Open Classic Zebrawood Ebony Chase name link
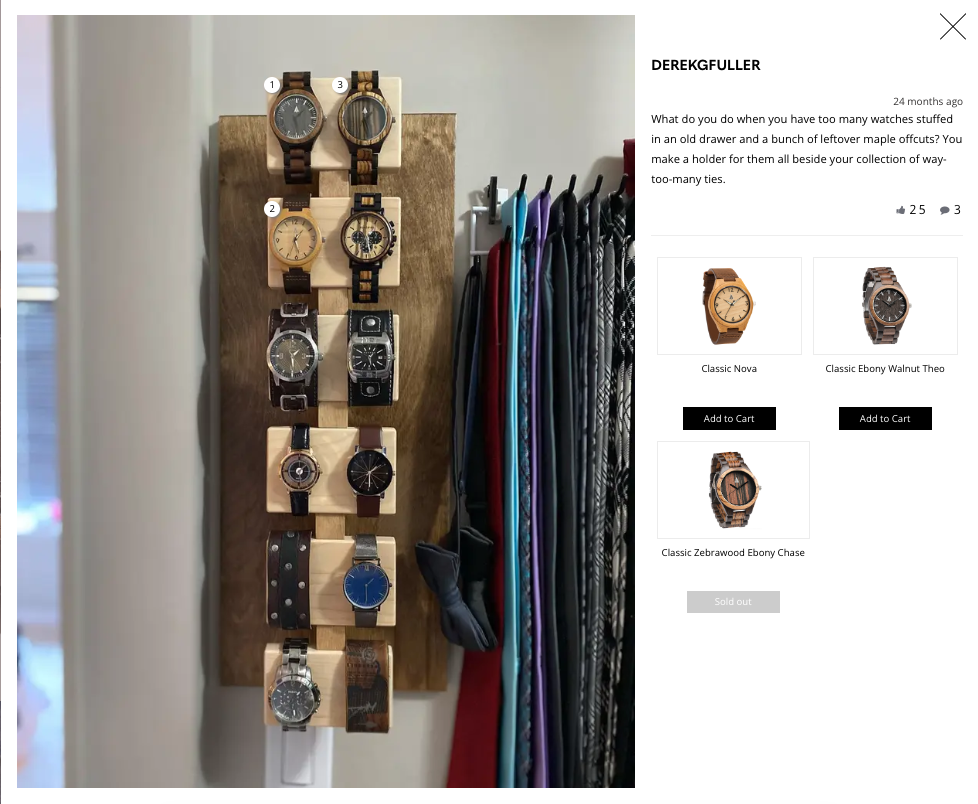 (733, 553)
